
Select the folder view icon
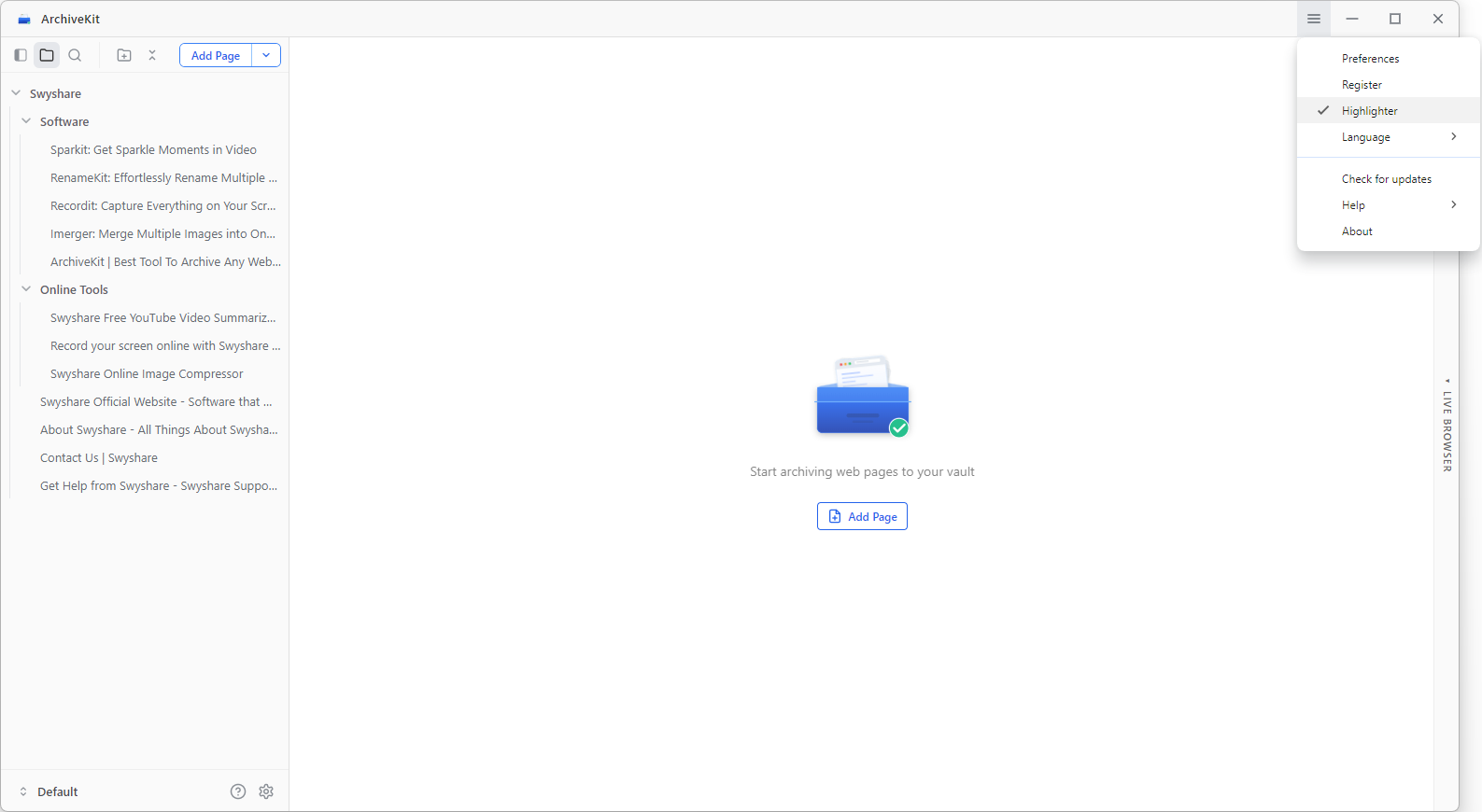point(47,55)
